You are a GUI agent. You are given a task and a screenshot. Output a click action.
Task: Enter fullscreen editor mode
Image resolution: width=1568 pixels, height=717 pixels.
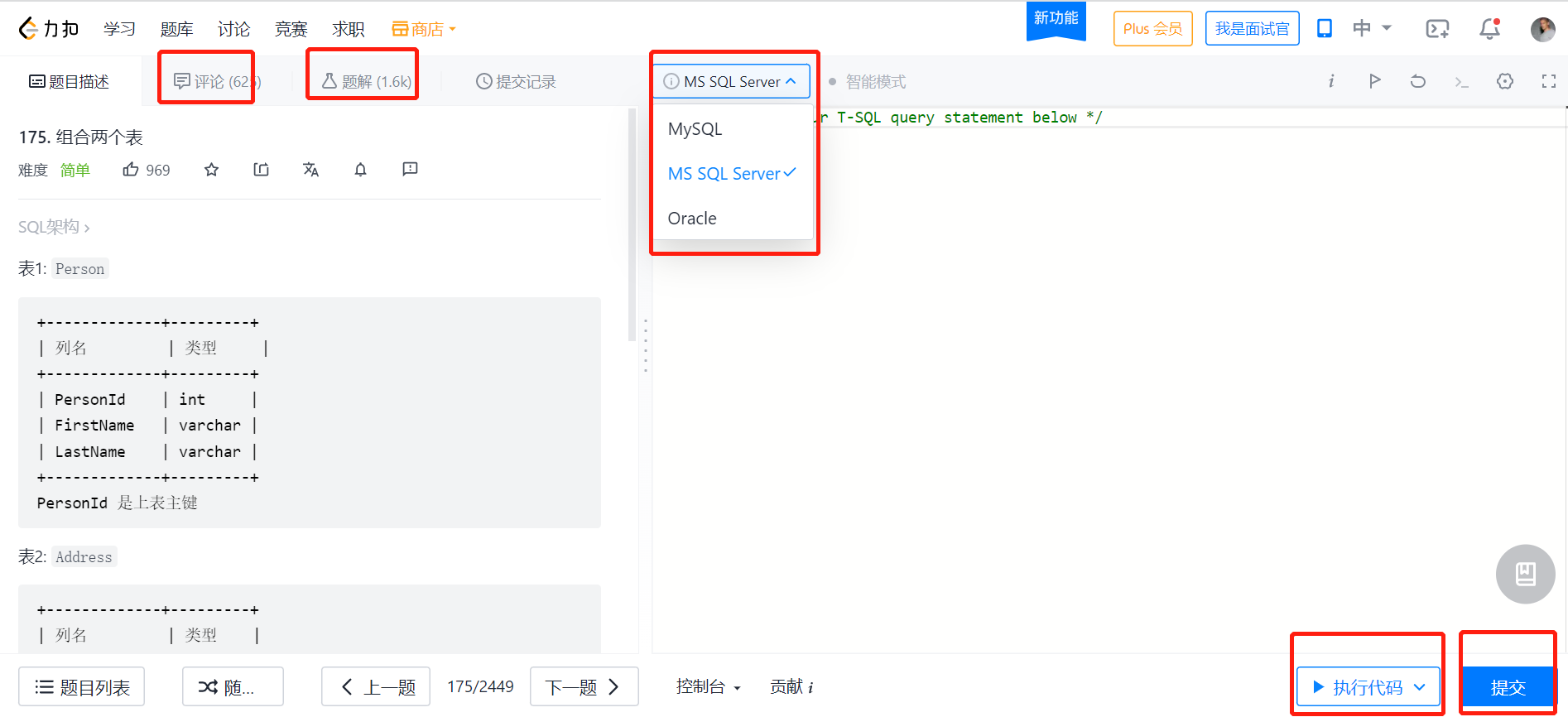1549,81
